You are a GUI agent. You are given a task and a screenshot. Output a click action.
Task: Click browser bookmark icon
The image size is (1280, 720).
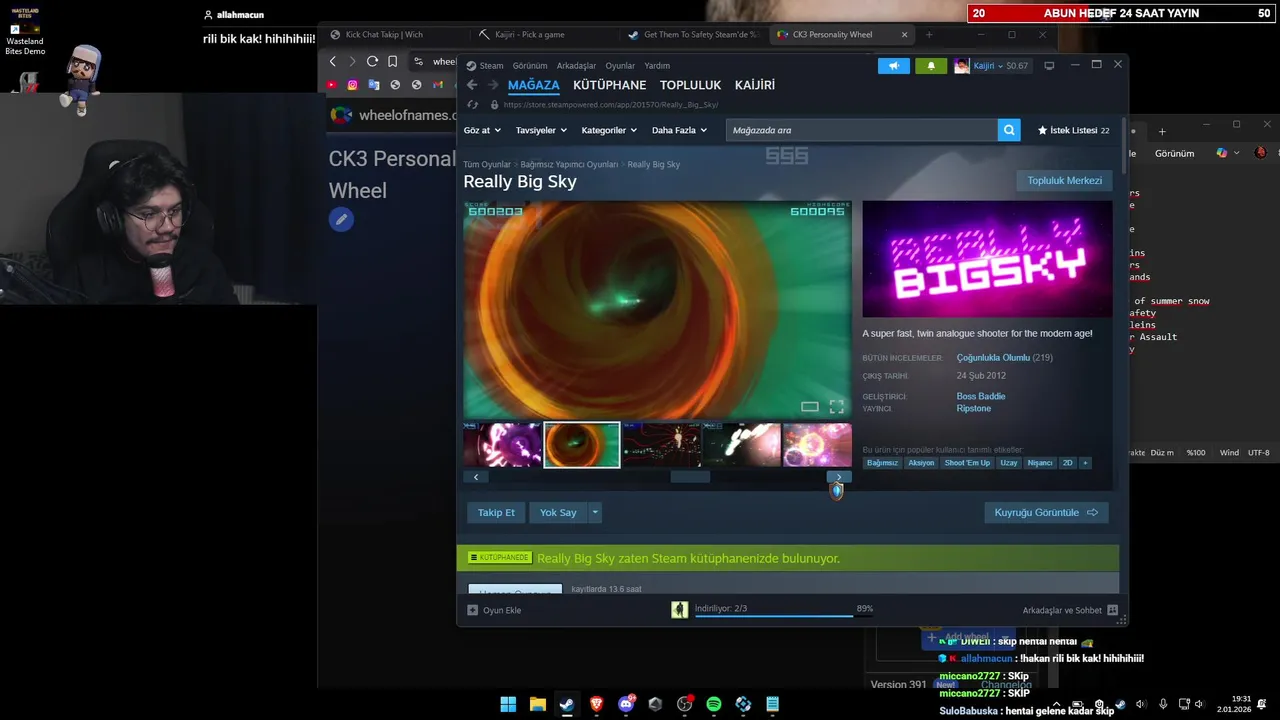click(x=392, y=61)
